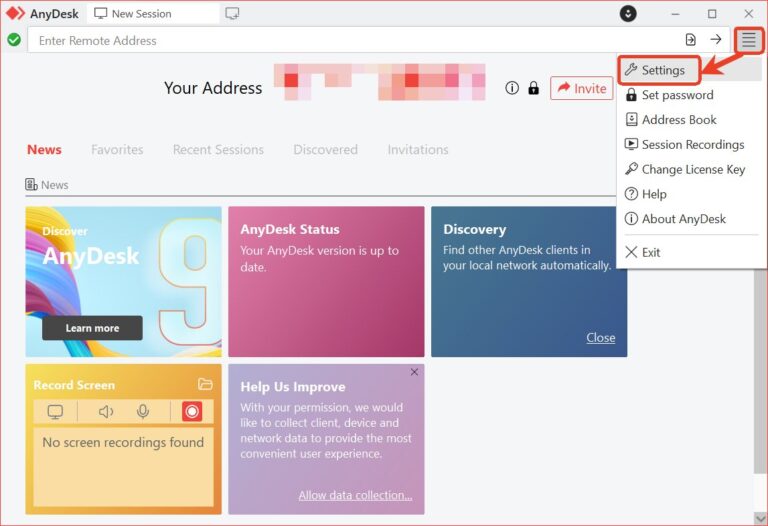Open the New Session tab
The image size is (768, 526).
[153, 14]
